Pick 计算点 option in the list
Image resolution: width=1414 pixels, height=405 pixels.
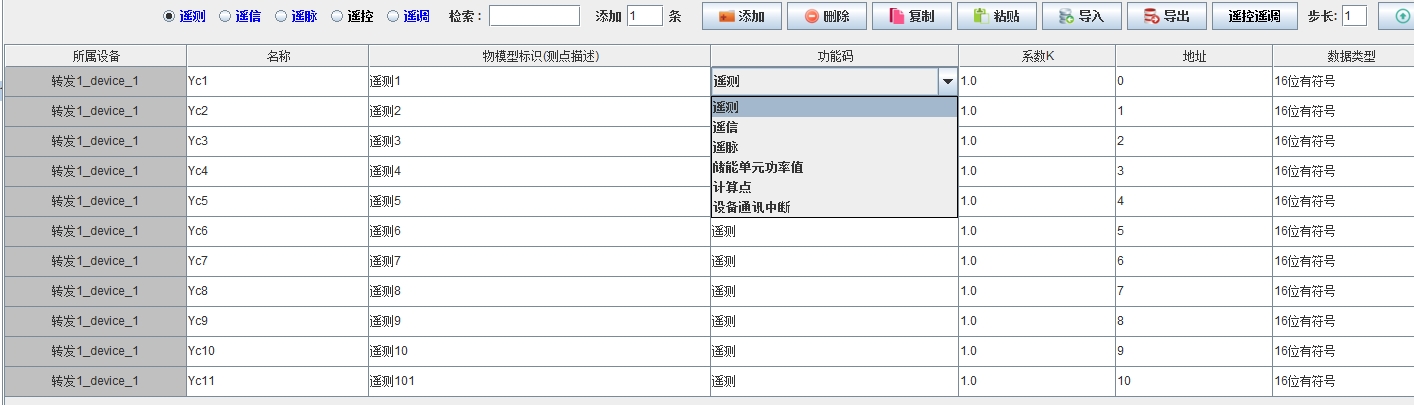(x=732, y=187)
